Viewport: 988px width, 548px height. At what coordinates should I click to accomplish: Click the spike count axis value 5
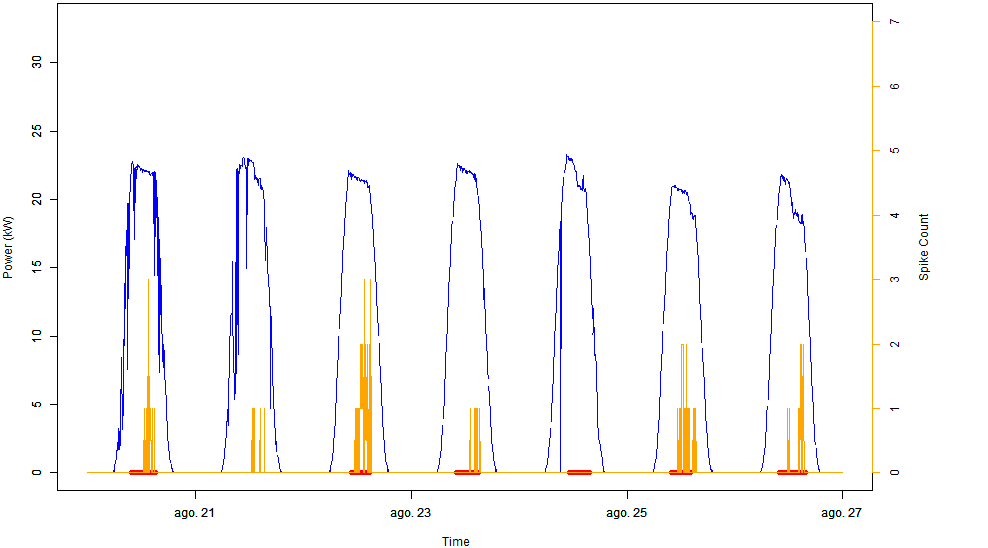click(894, 151)
